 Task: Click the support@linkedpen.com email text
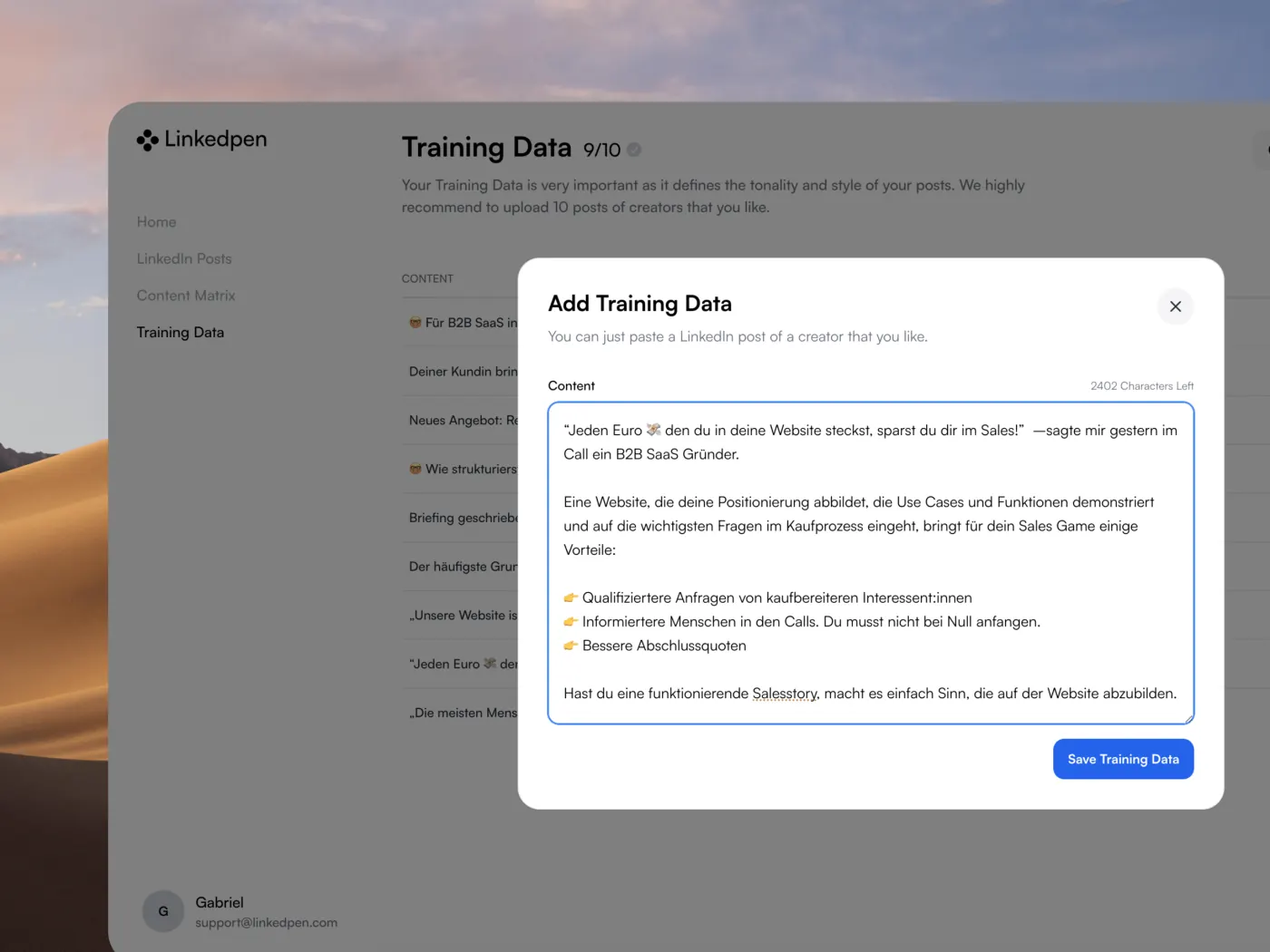tap(266, 923)
